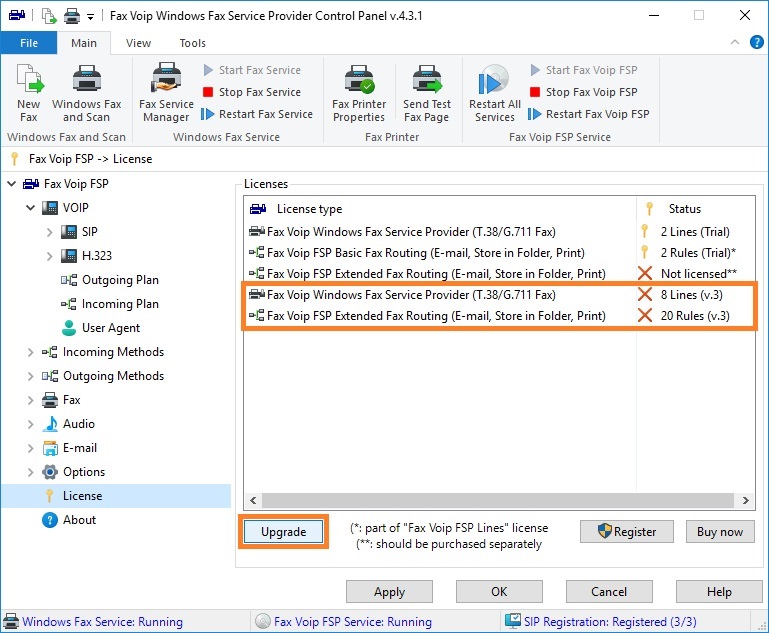Switch to the Main ribbon tab

click(84, 43)
